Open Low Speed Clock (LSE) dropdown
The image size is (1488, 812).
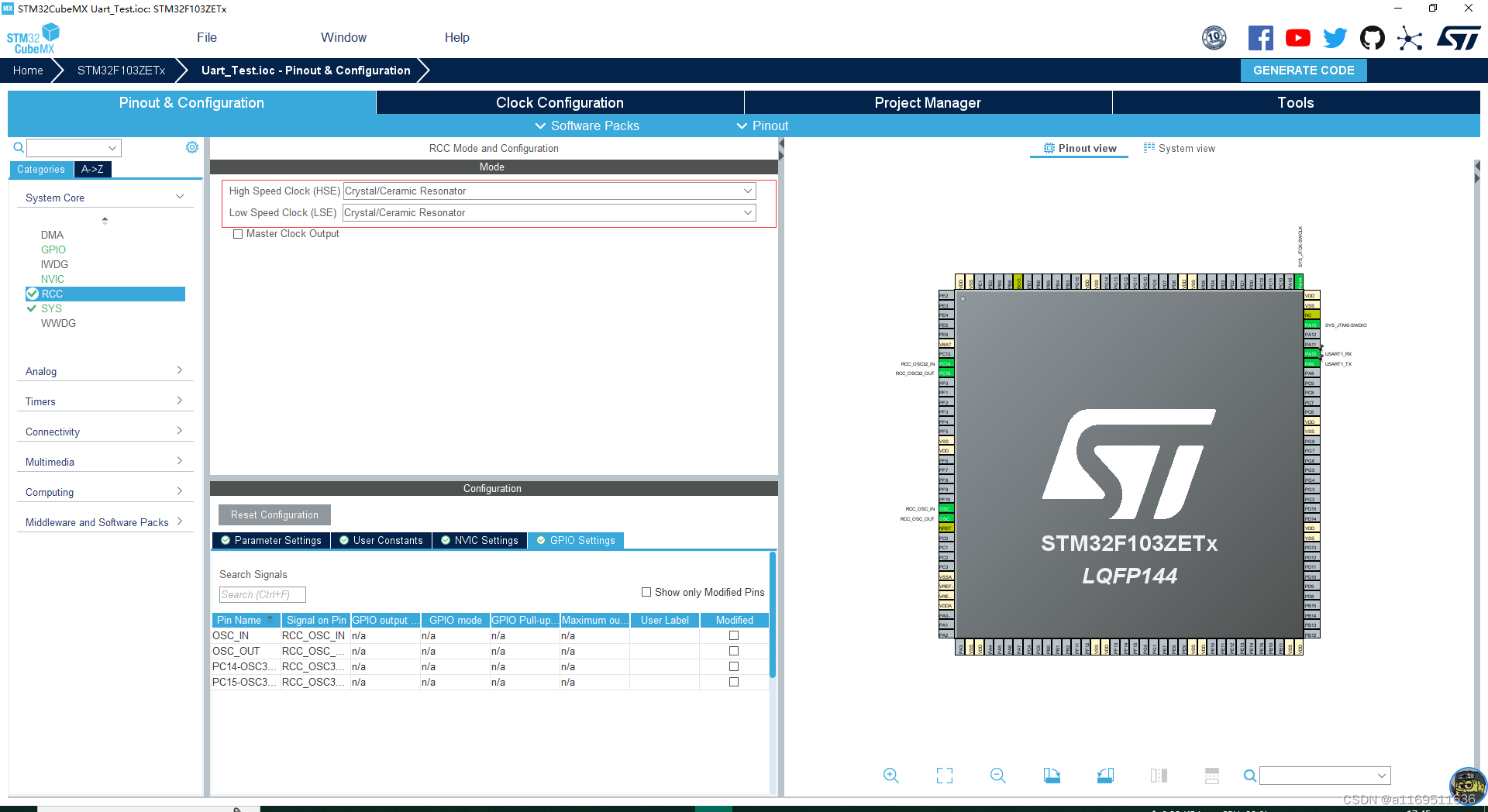tap(549, 213)
